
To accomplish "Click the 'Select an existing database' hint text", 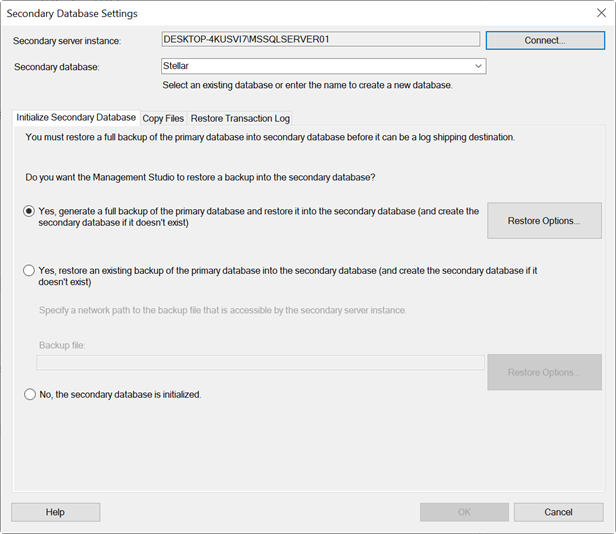I will click(308, 85).
